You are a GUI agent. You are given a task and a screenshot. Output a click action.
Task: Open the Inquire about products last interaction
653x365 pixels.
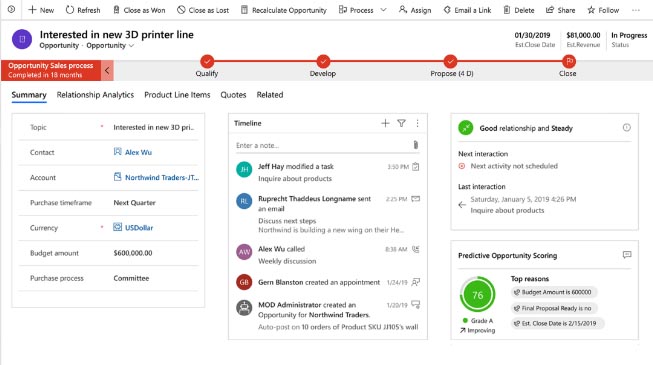[507, 210]
